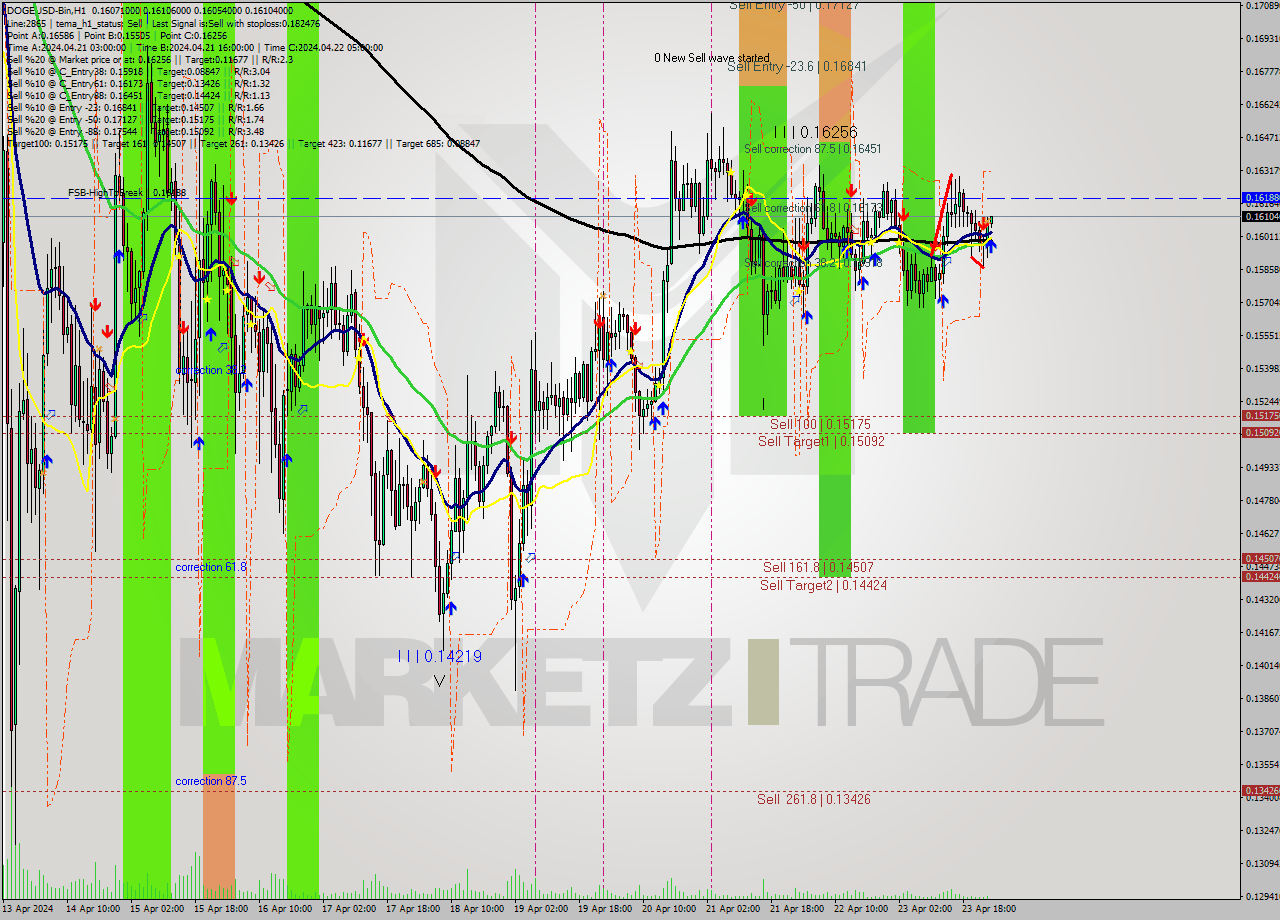The width and height of the screenshot is (1280, 920).
Task: Click the 'I I I 0.16256' wave label
Action: tap(815, 132)
